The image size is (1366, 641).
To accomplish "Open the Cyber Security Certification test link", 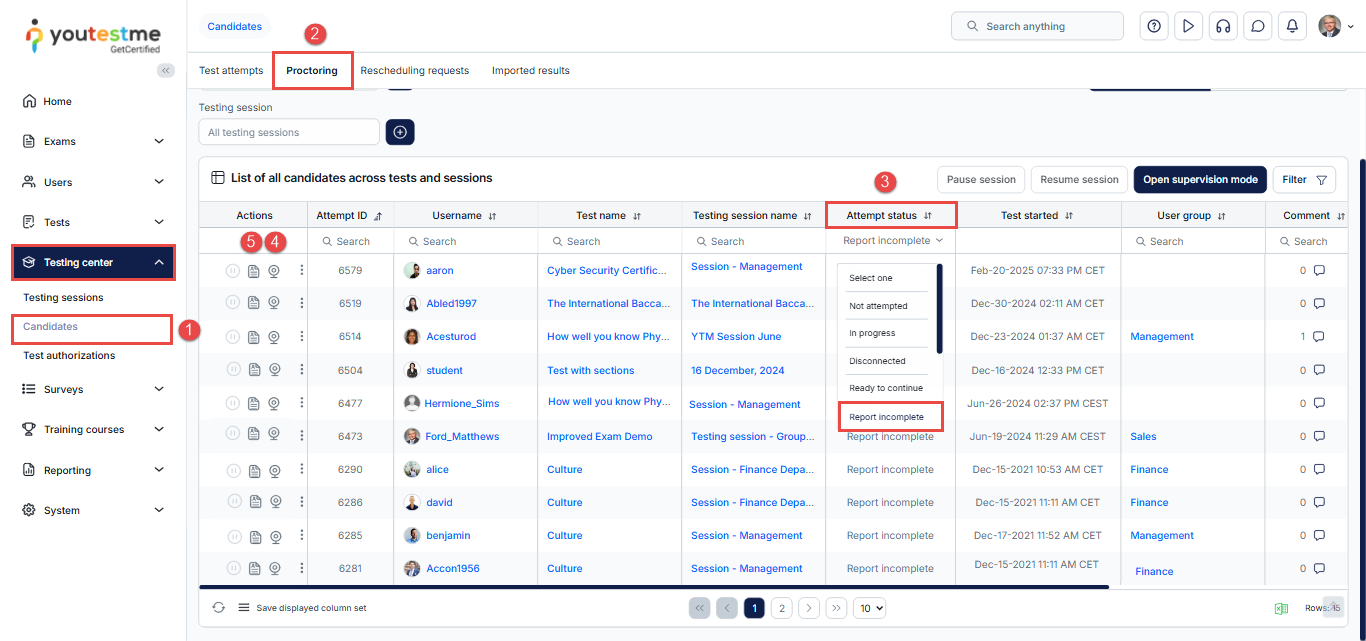I will tap(606, 271).
